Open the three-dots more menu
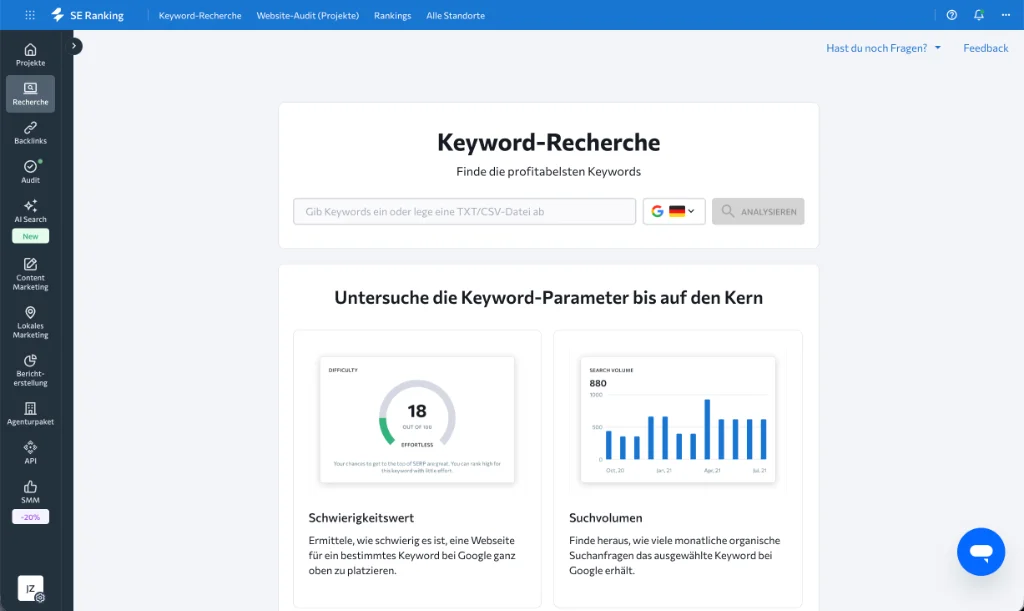 coord(1006,15)
